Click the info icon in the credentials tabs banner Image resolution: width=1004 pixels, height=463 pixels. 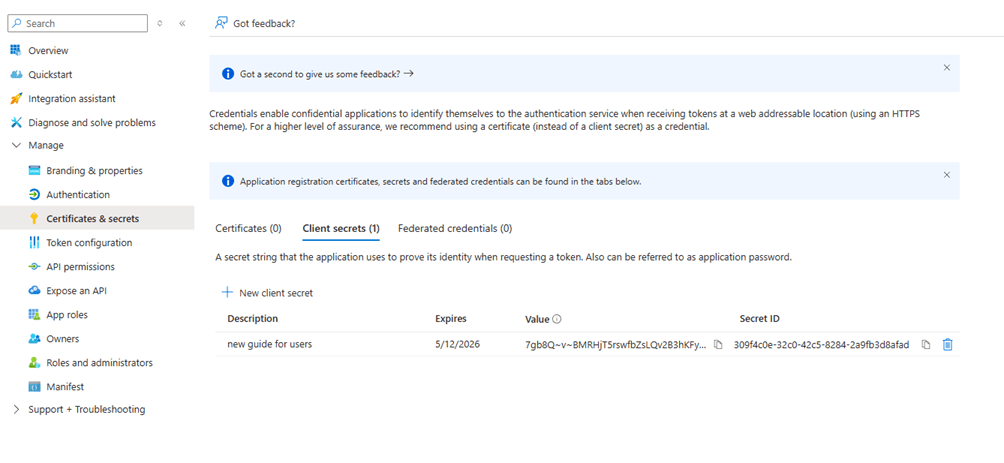(x=228, y=181)
